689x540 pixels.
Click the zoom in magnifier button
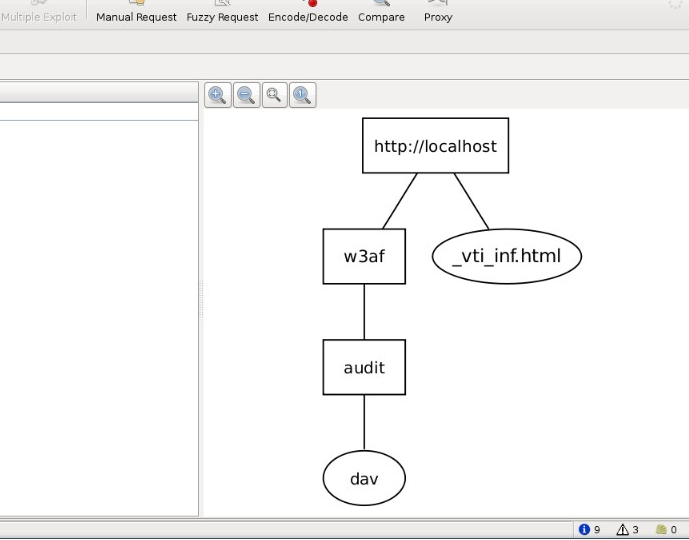pos(218,95)
